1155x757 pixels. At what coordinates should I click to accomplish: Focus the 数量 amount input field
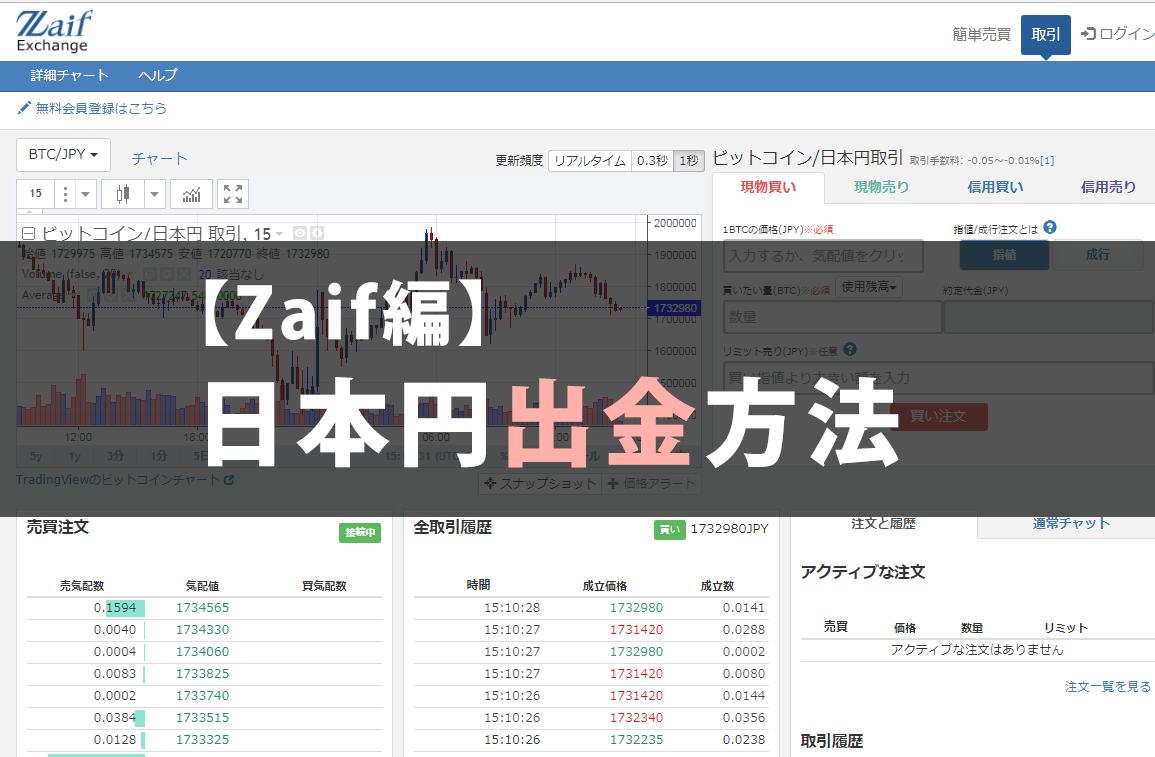coord(832,317)
